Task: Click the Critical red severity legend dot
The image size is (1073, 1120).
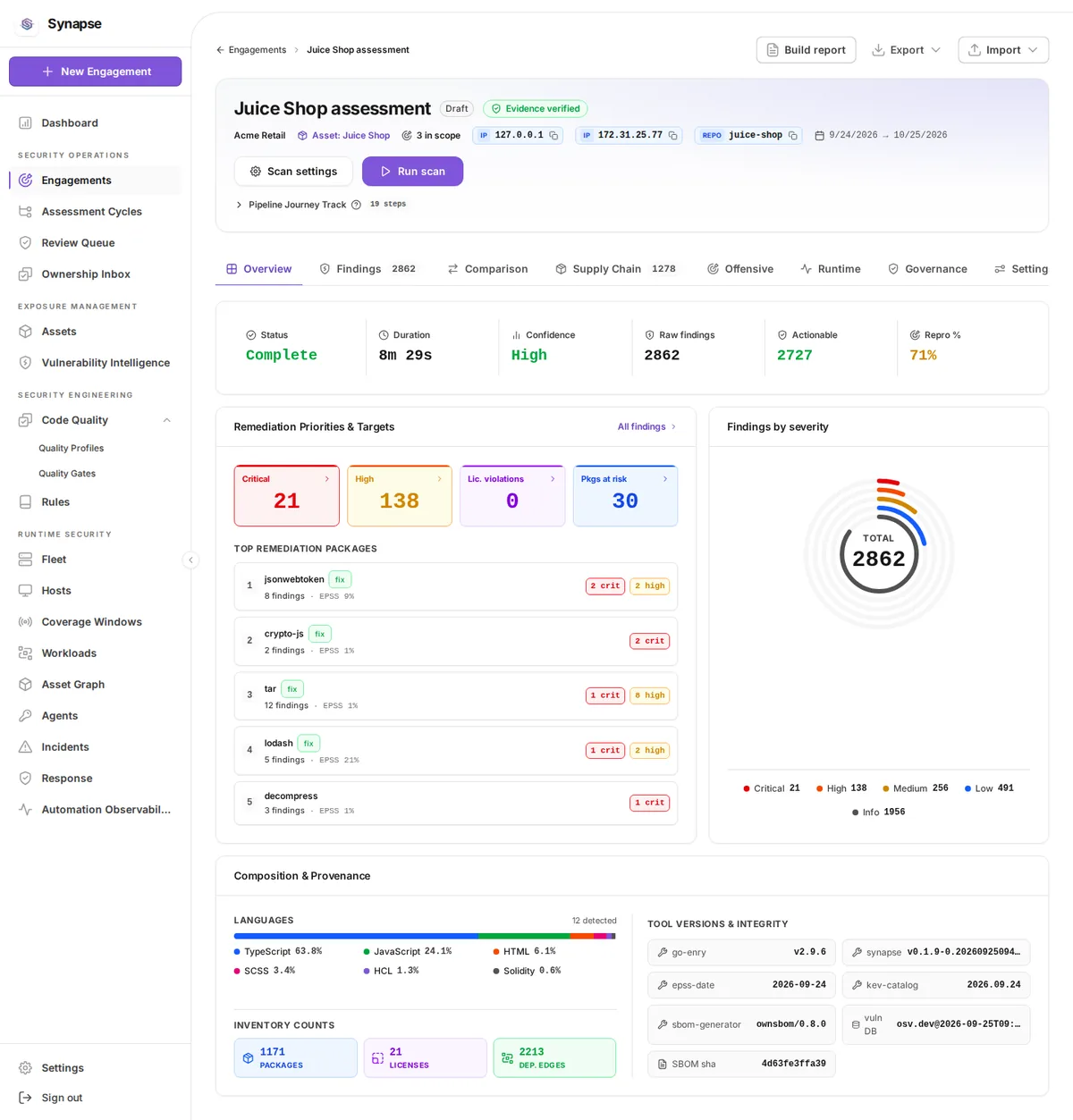Action: pos(747,789)
